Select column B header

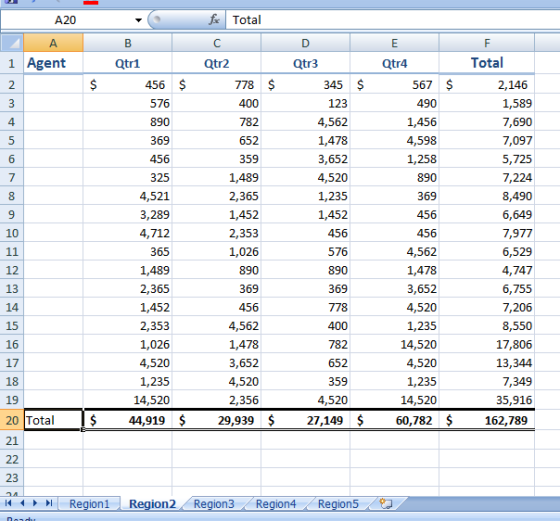(128, 43)
